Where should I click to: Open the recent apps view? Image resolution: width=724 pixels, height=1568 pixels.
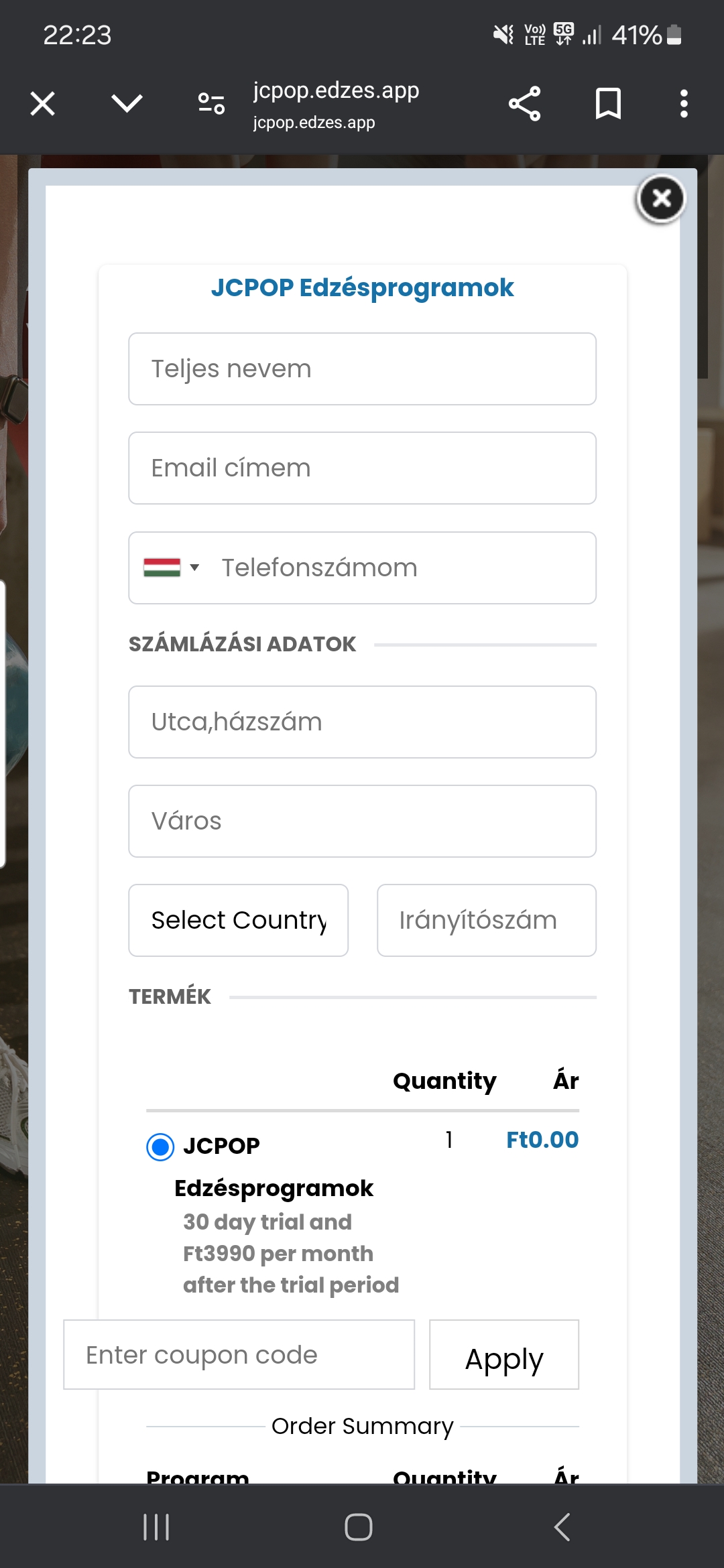[x=156, y=1527]
